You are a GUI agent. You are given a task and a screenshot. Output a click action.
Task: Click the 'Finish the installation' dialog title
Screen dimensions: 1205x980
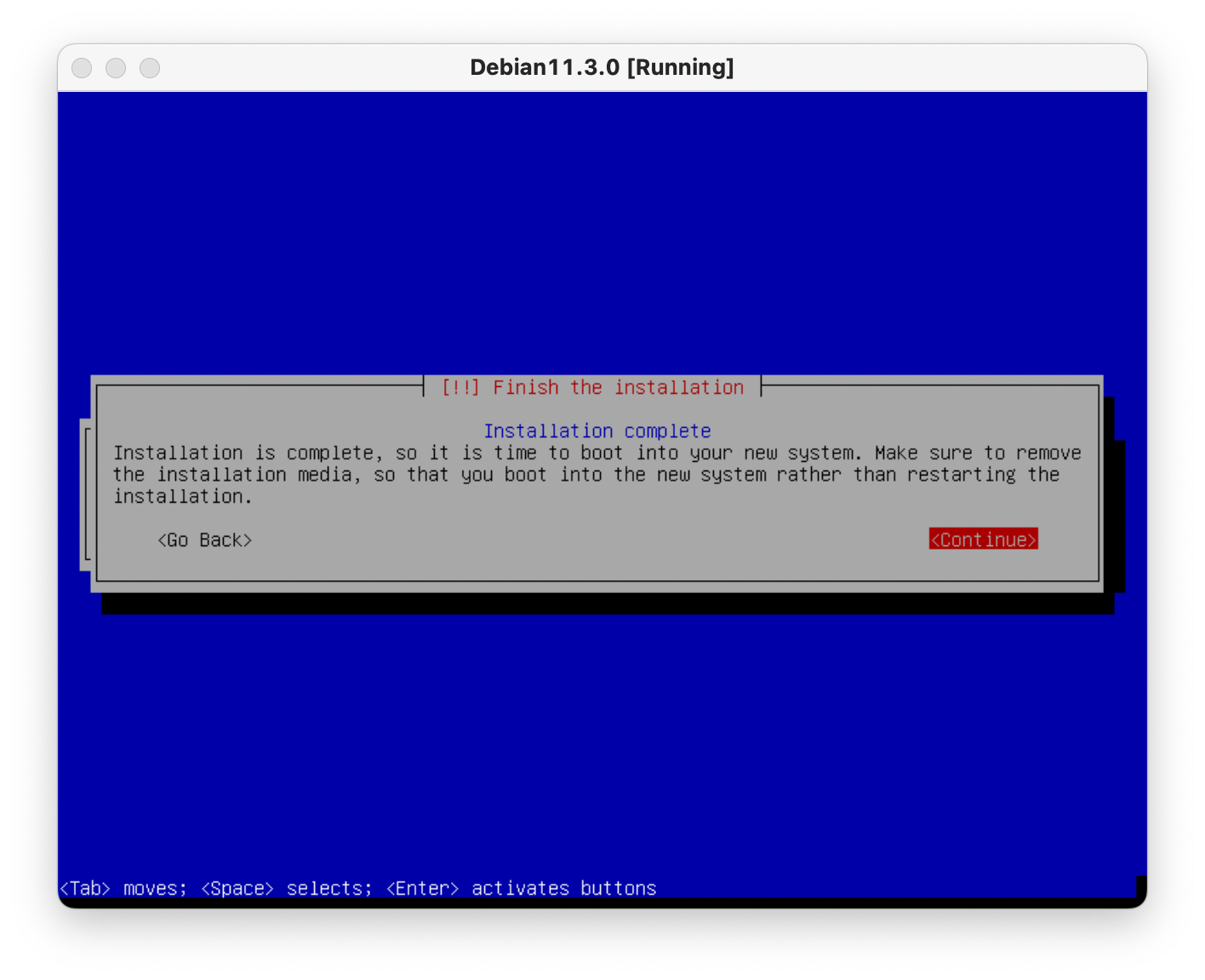tap(618, 388)
